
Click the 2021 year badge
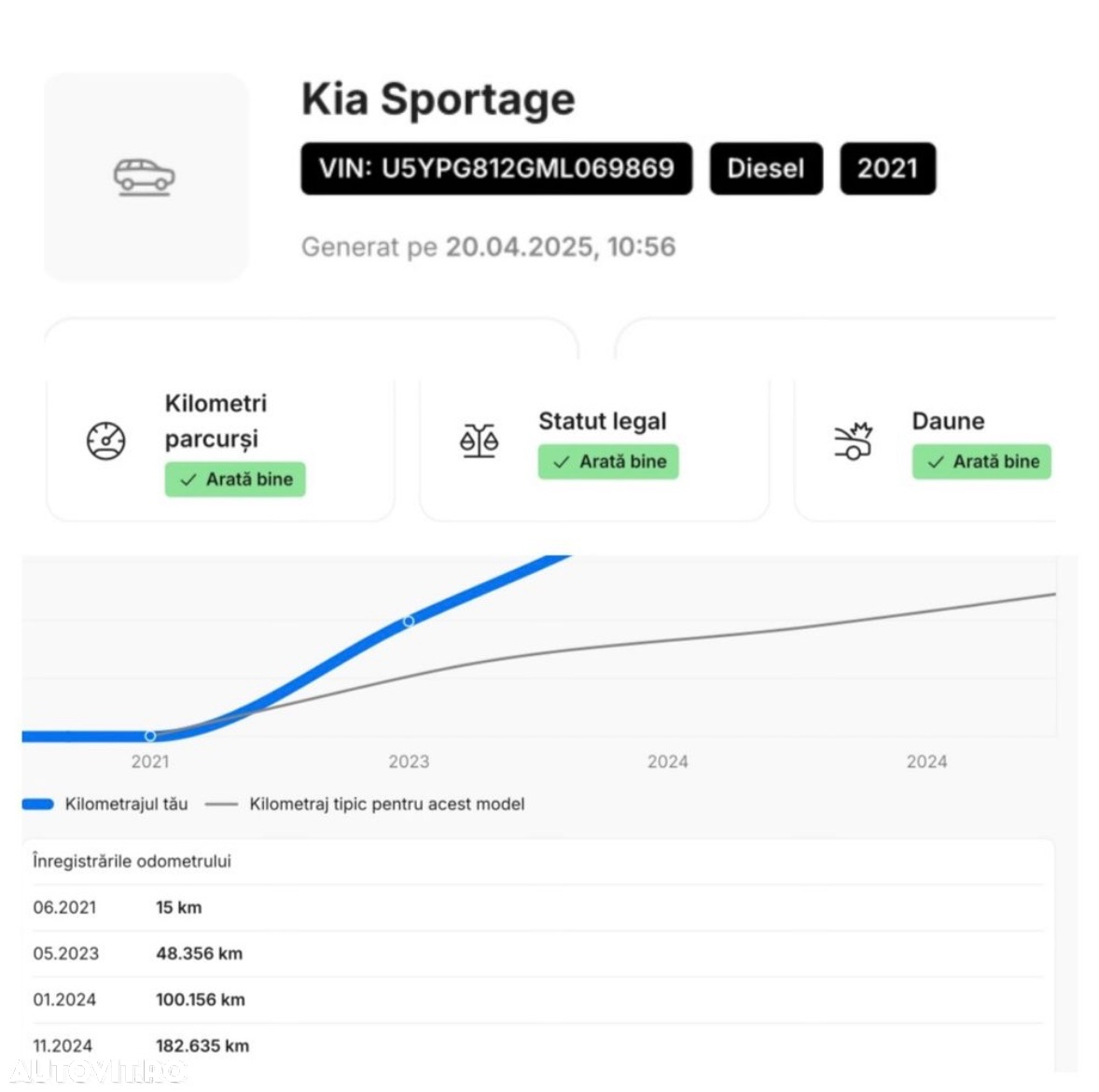point(887,169)
